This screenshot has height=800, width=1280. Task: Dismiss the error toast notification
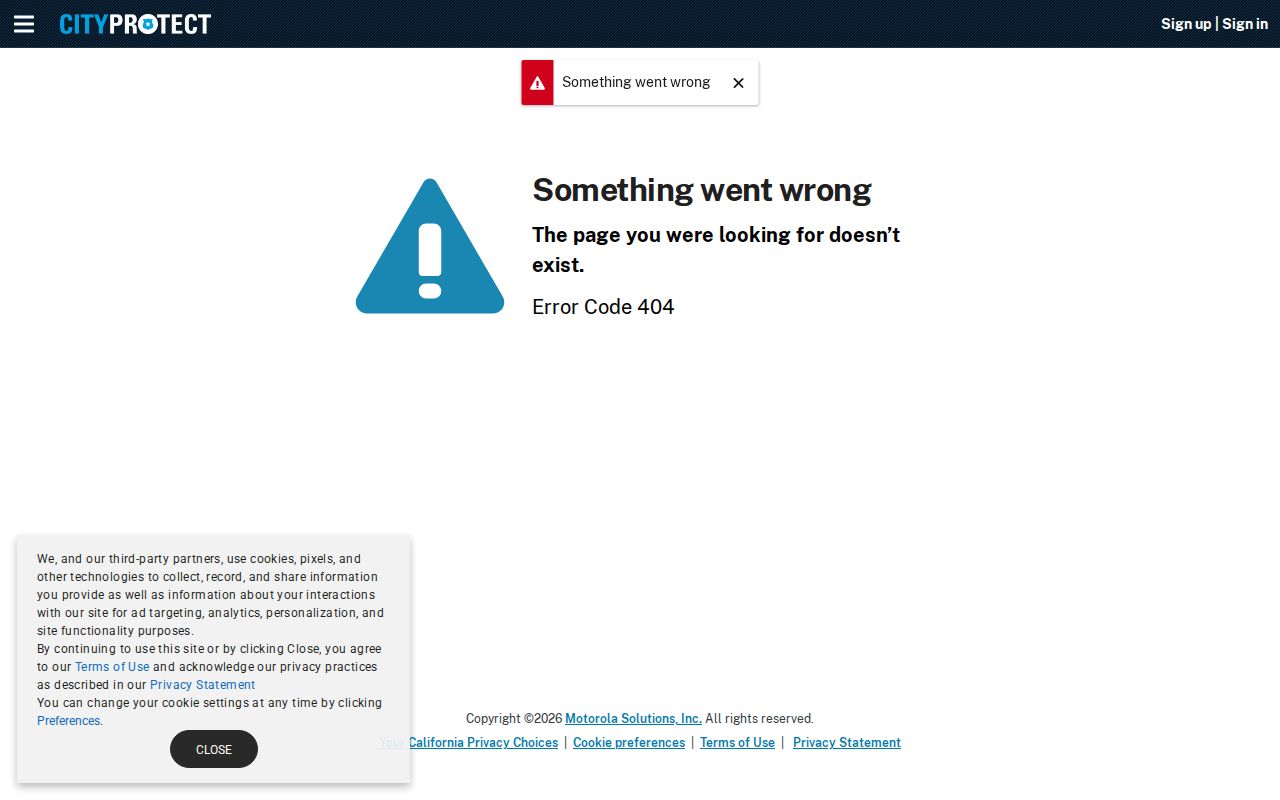pos(738,83)
